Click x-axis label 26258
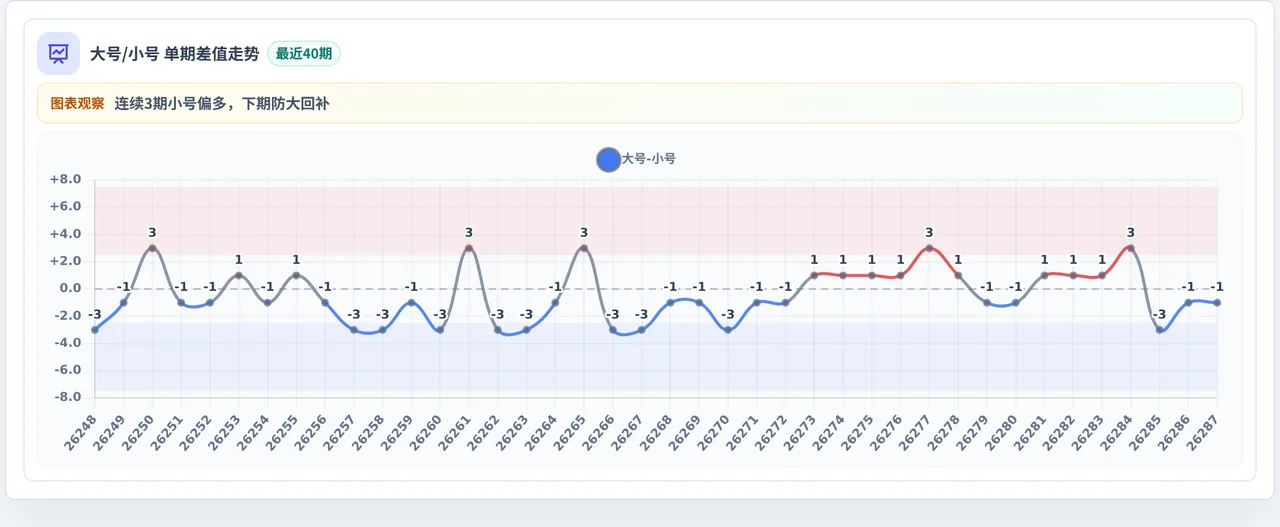Screen dimensions: 1280x527 point(370,432)
